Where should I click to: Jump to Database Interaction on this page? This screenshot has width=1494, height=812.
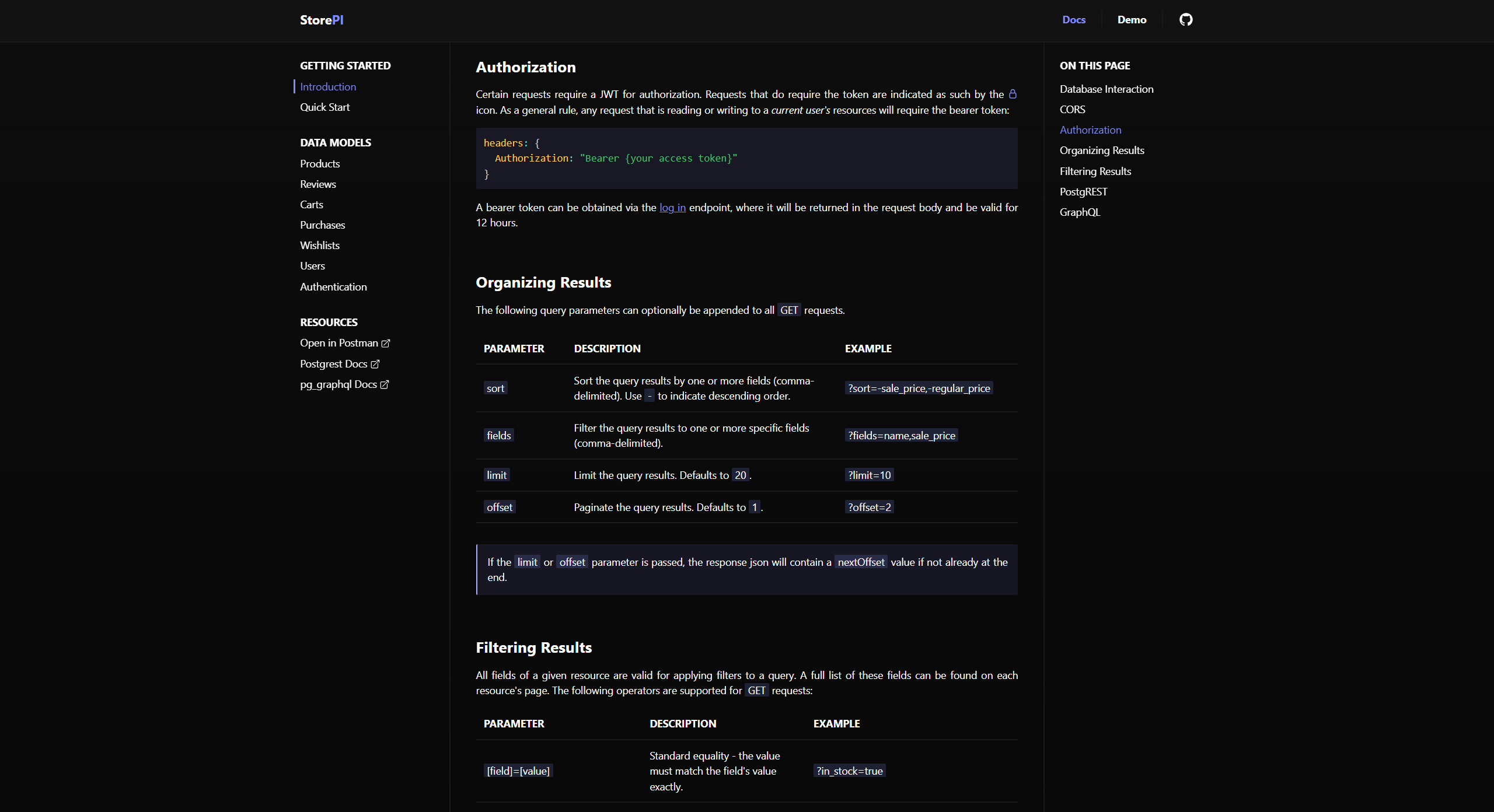[x=1106, y=89]
